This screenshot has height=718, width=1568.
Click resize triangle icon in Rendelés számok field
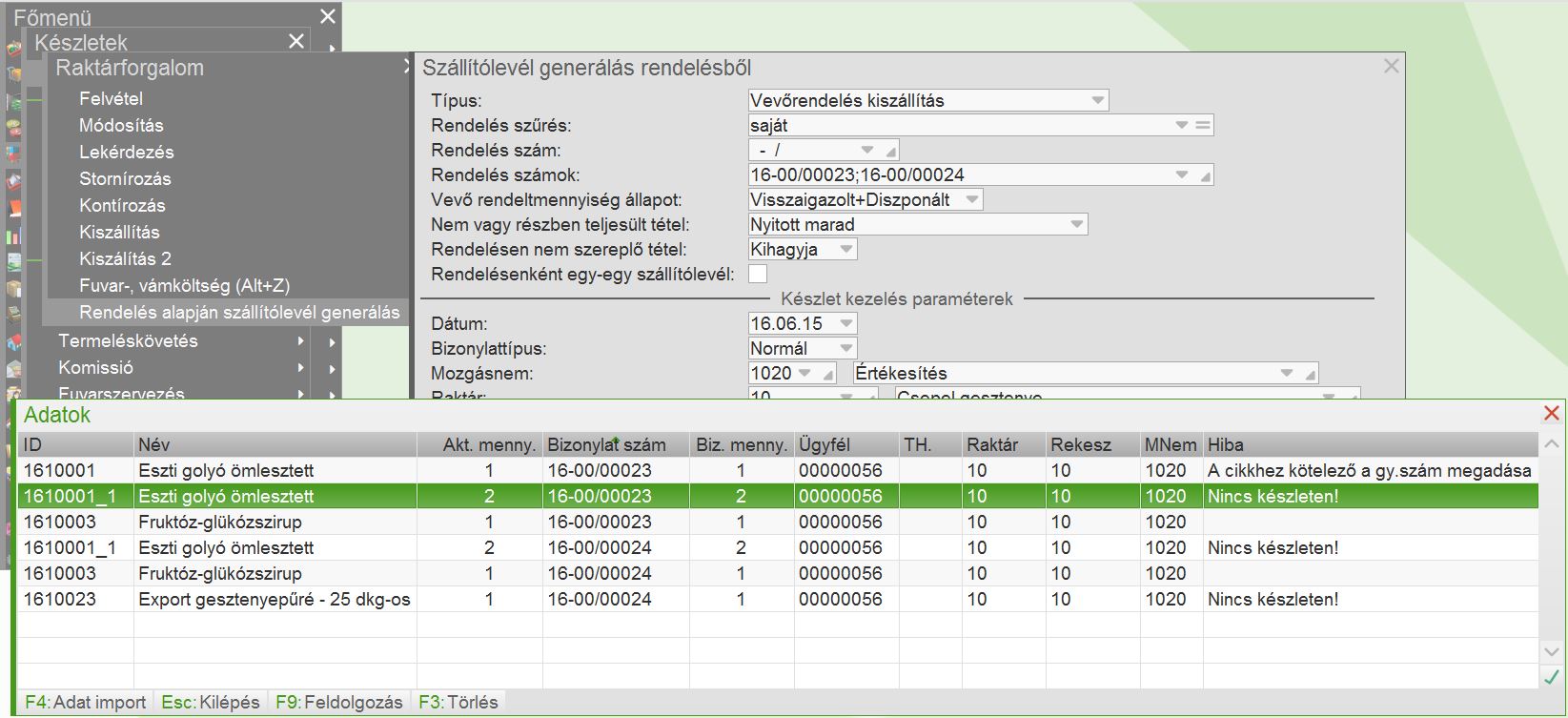point(1205,176)
